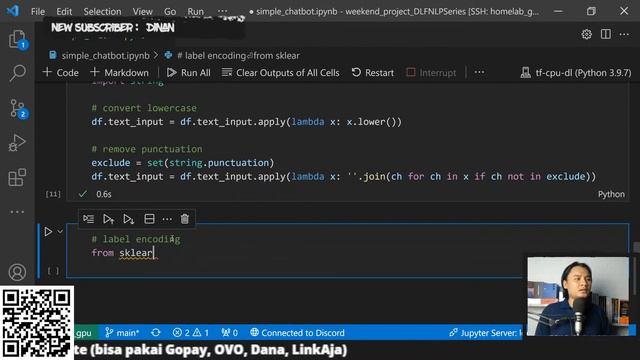640x360 pixels.
Task: Run by line in cell toolbar
Action: [x=88, y=219]
